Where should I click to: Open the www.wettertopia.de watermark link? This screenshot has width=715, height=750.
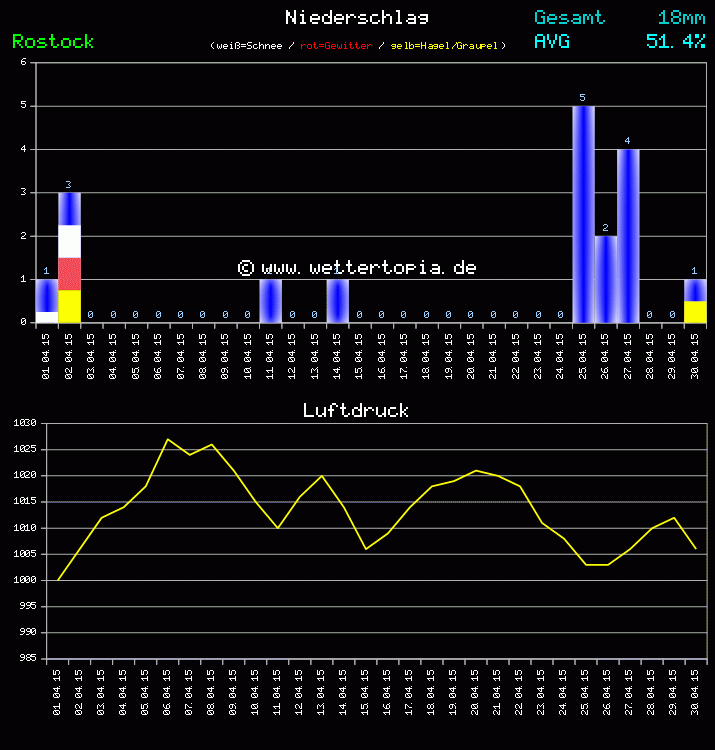(x=357, y=267)
